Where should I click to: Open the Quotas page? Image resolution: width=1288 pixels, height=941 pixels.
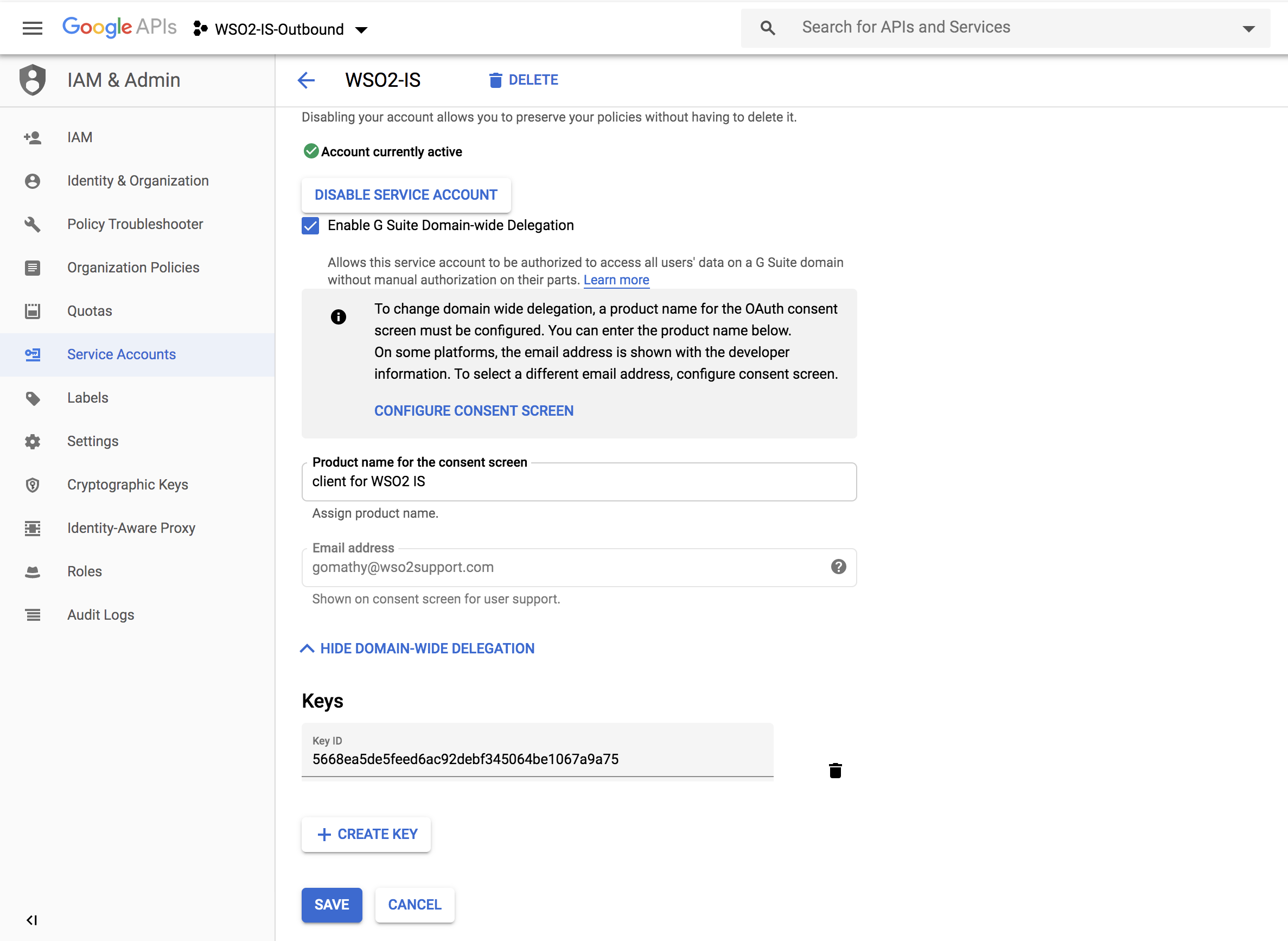137,310
